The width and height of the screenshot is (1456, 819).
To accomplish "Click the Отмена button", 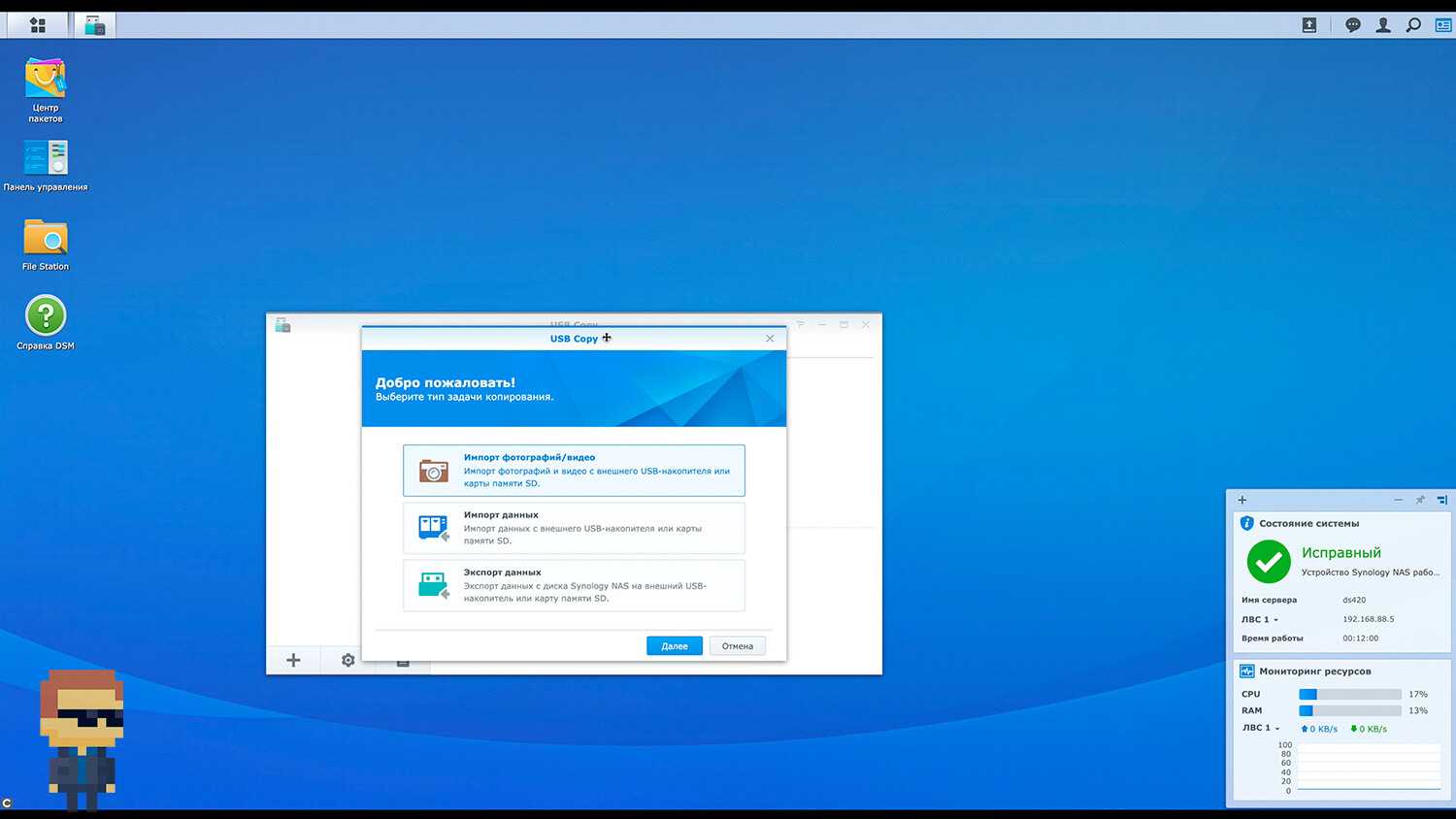I will 737,646.
